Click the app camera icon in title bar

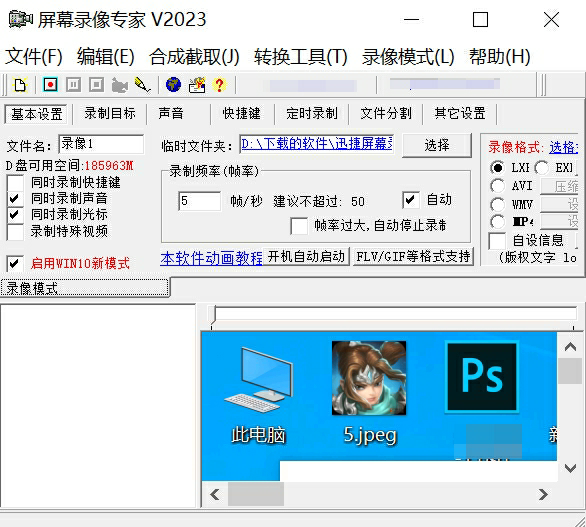click(x=21, y=19)
